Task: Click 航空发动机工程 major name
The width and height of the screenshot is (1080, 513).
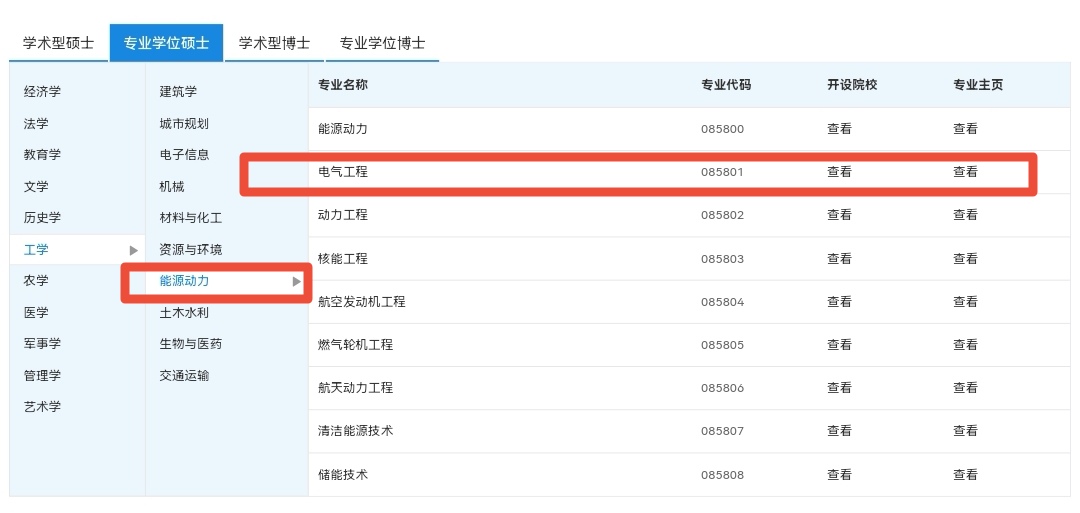Action: pyautogui.click(x=361, y=302)
